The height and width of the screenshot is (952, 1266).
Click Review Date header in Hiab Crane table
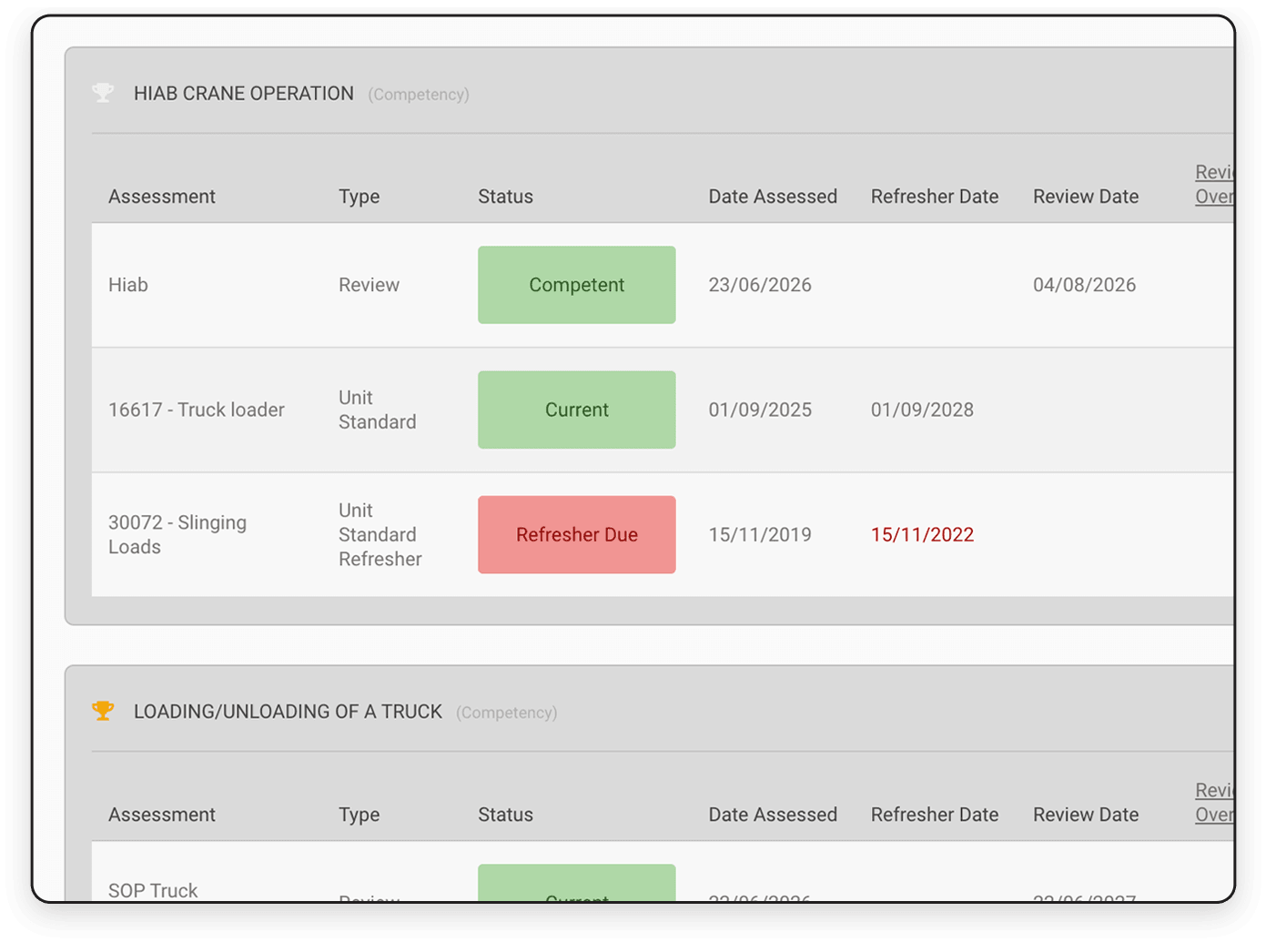(x=1086, y=197)
